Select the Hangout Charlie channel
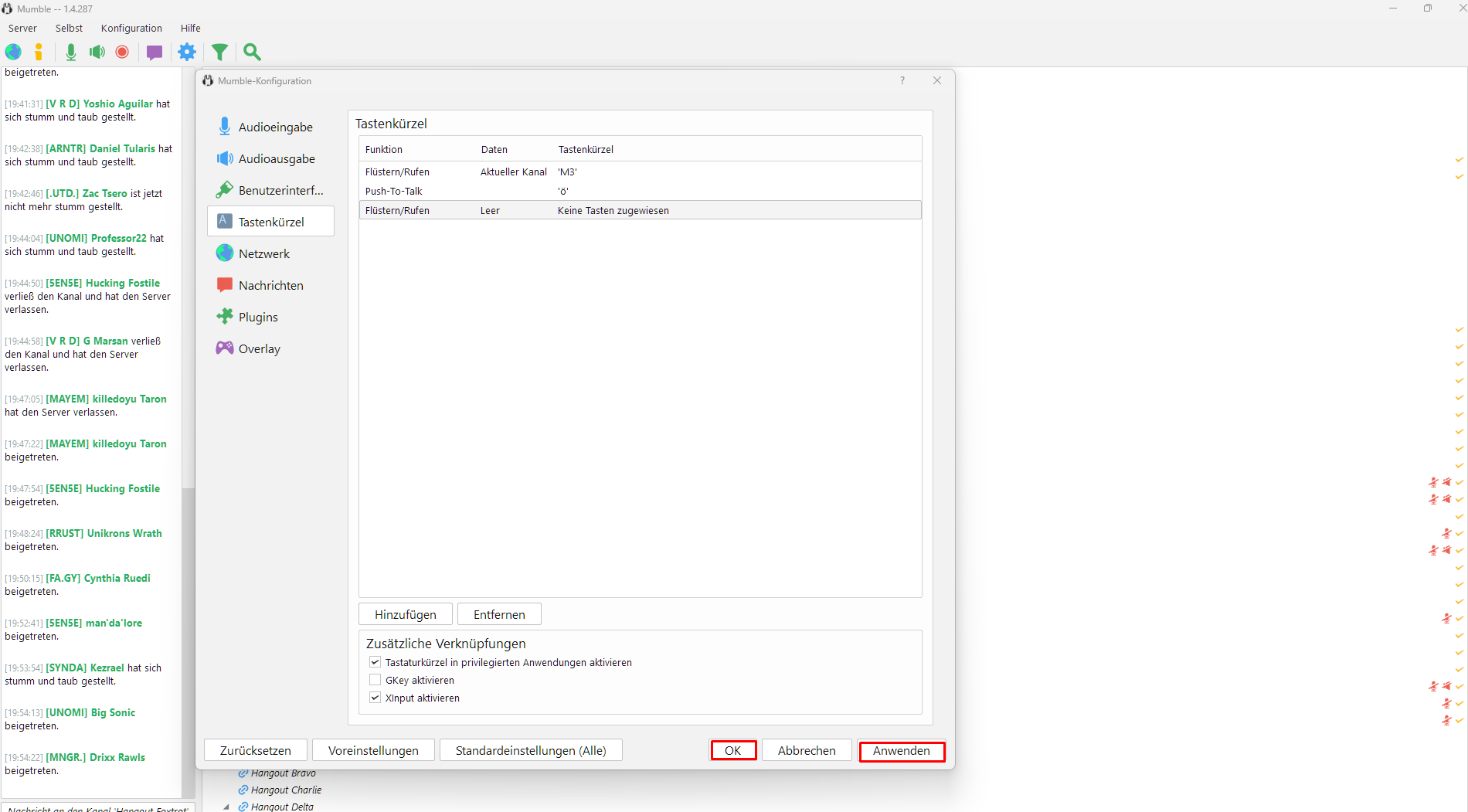 [x=286, y=790]
